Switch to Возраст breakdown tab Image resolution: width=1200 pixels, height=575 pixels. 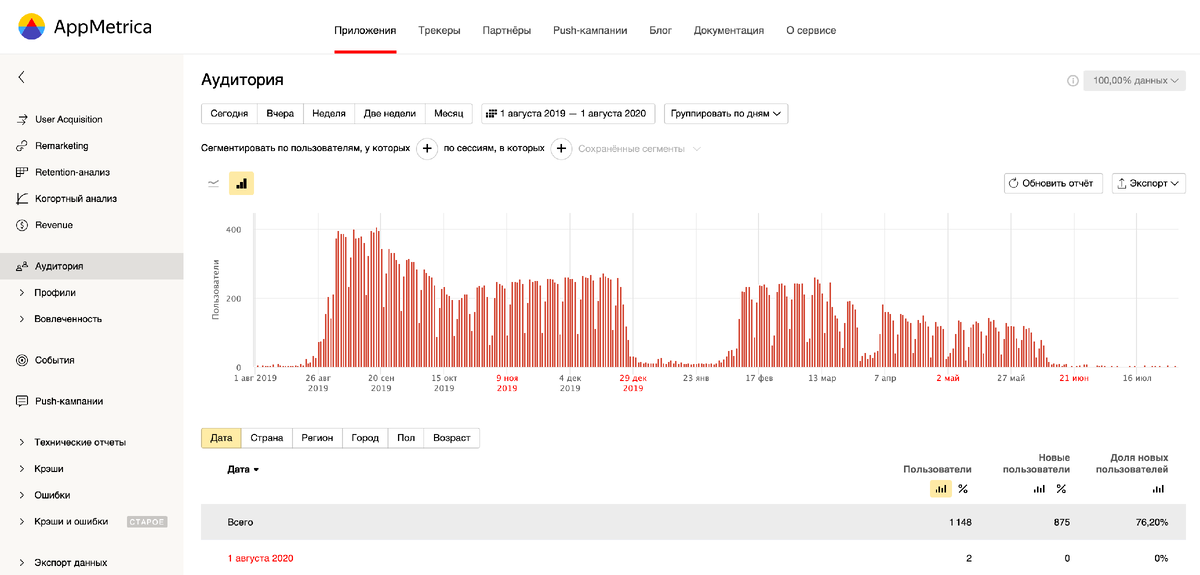click(452, 438)
